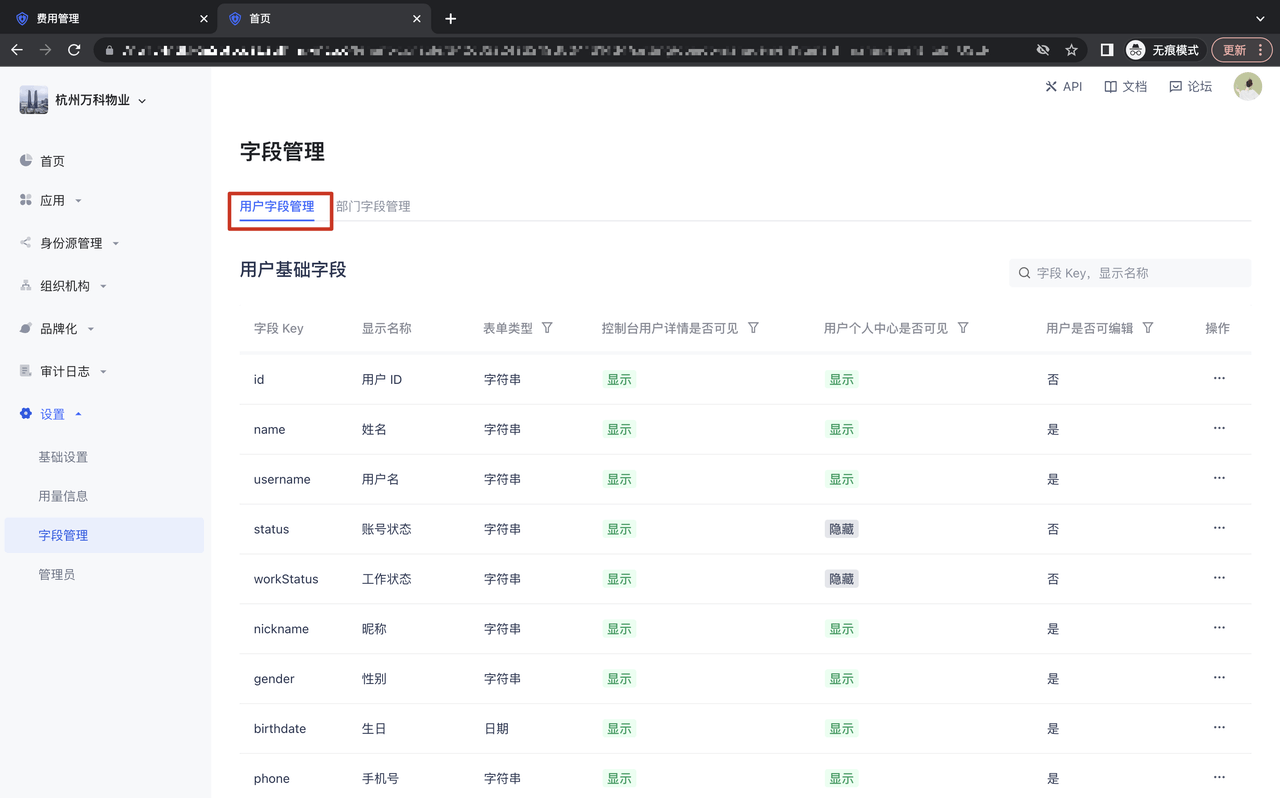This screenshot has width=1280, height=798.
Task: Switch to the 部门字段管理 tab
Action: point(373,206)
